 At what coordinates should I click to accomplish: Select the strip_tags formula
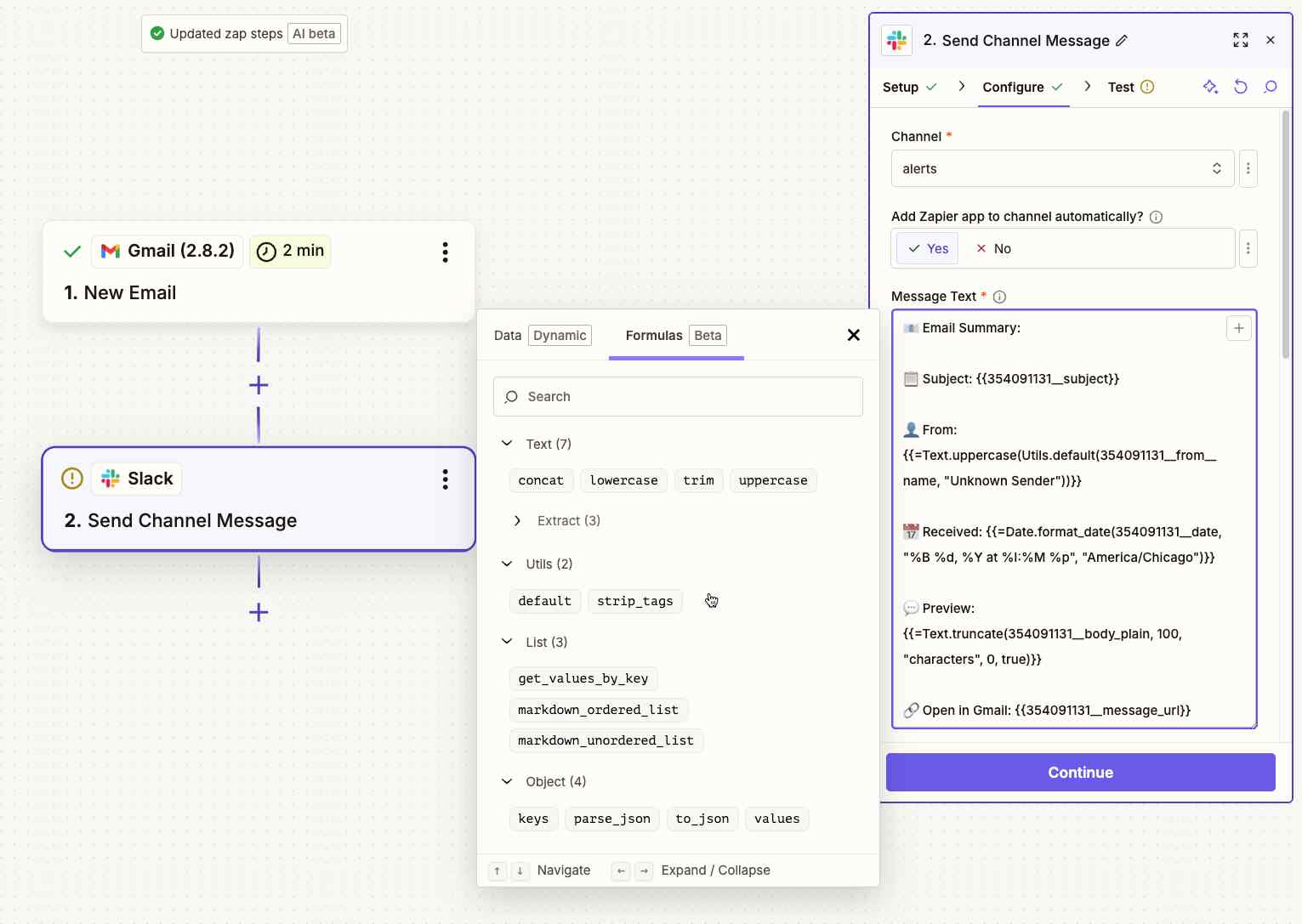tap(634, 601)
